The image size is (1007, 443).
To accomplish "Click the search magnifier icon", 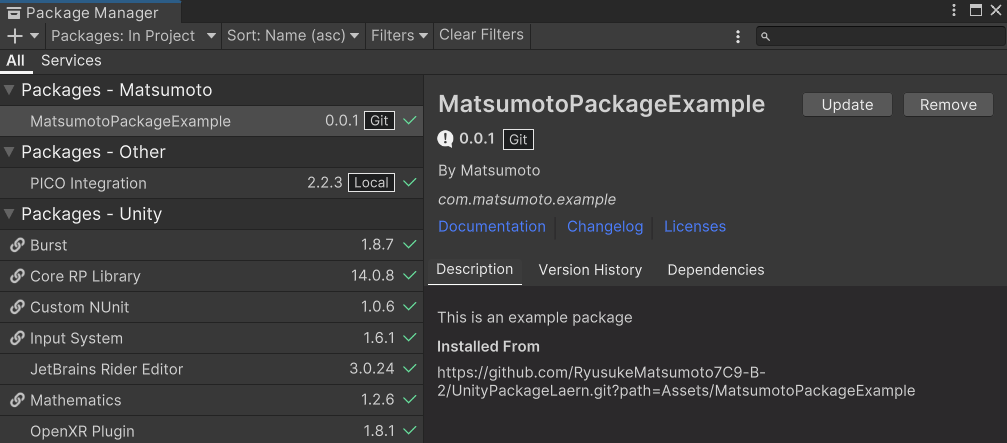I will (x=765, y=36).
